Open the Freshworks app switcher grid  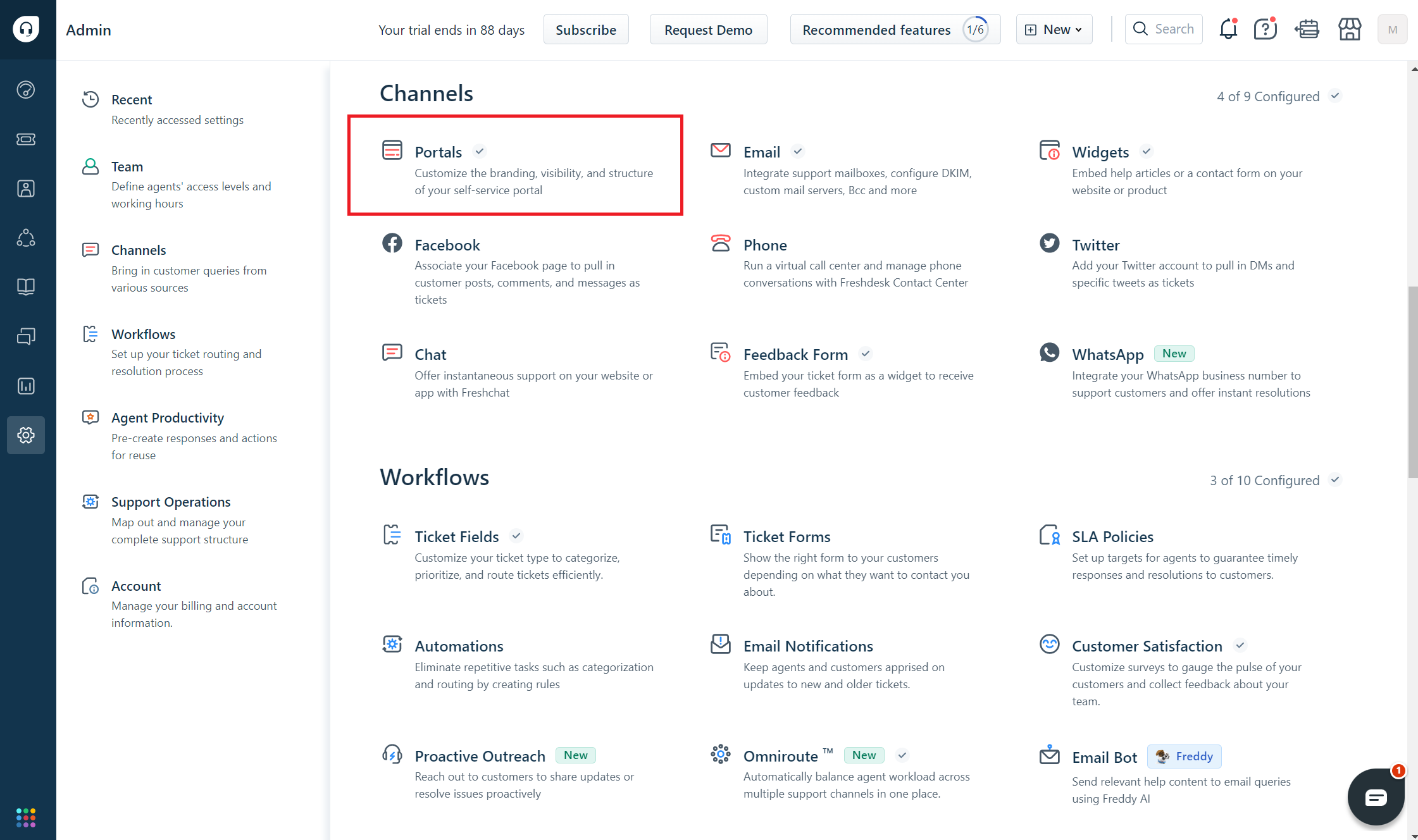(26, 817)
